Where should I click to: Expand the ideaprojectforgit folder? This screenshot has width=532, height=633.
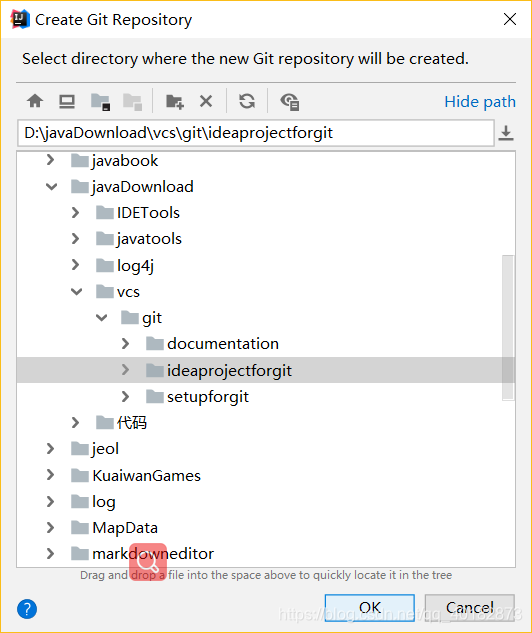[x=126, y=370]
